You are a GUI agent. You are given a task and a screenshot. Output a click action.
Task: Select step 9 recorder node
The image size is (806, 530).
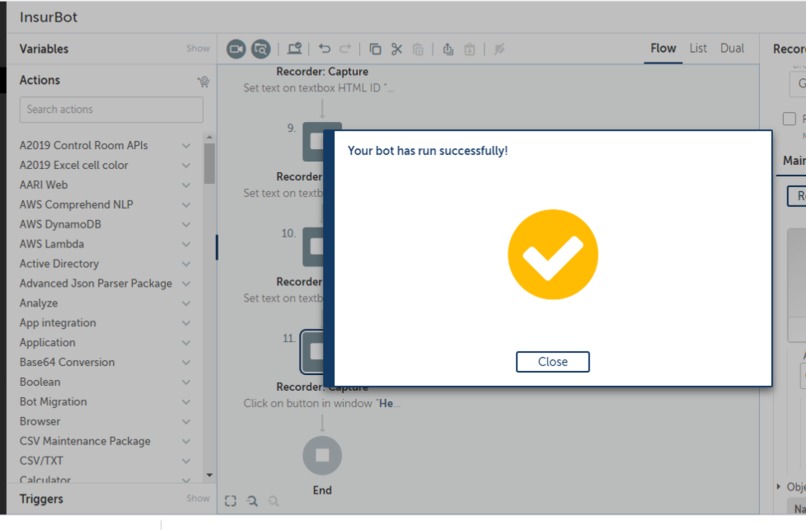click(x=313, y=142)
